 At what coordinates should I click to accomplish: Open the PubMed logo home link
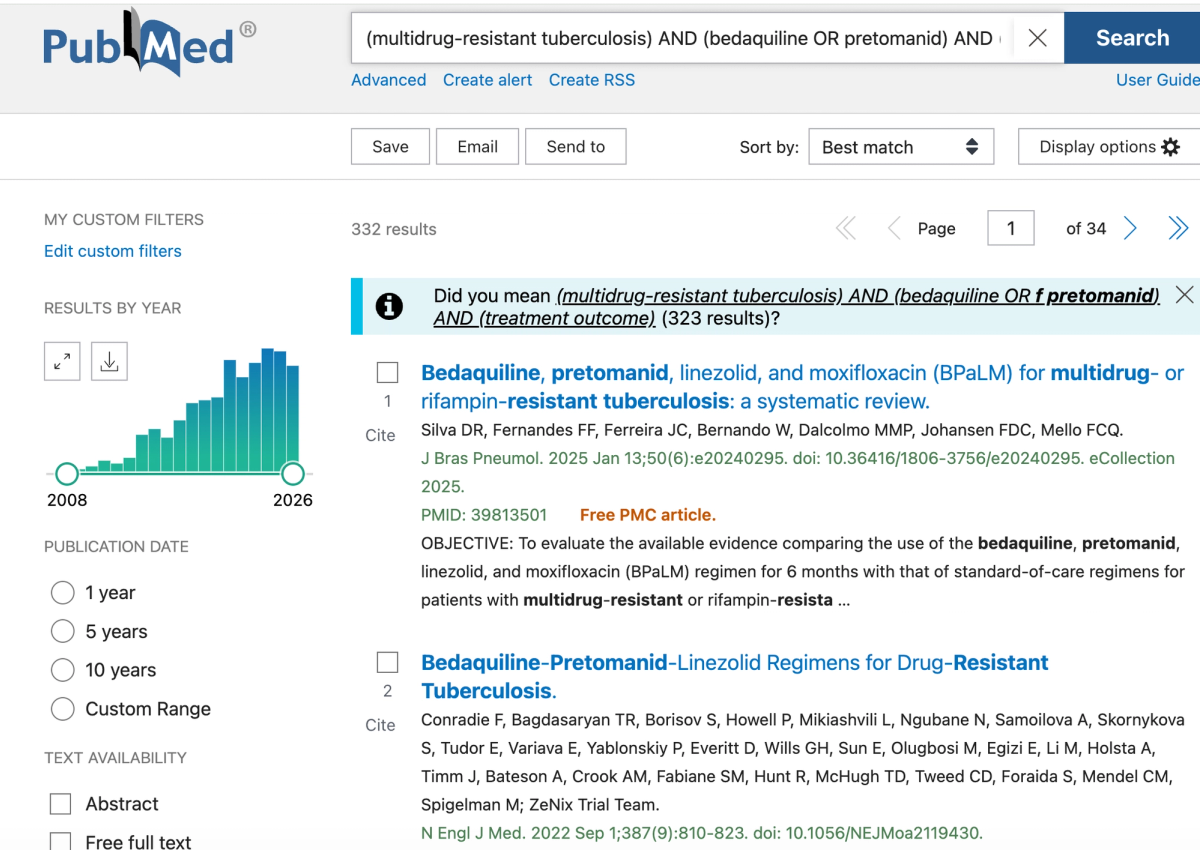(149, 44)
